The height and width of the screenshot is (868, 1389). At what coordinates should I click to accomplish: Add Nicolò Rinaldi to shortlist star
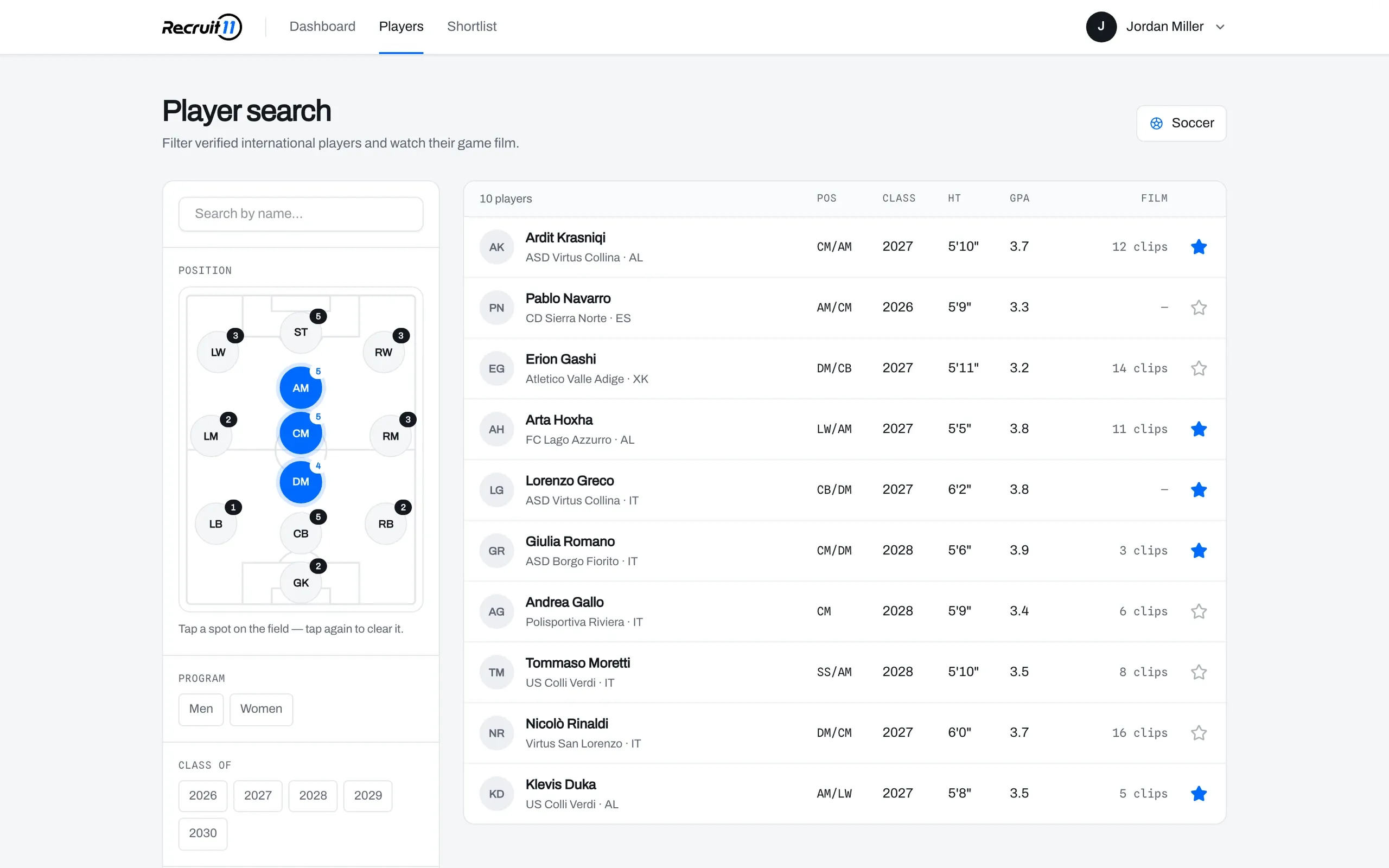[1199, 733]
